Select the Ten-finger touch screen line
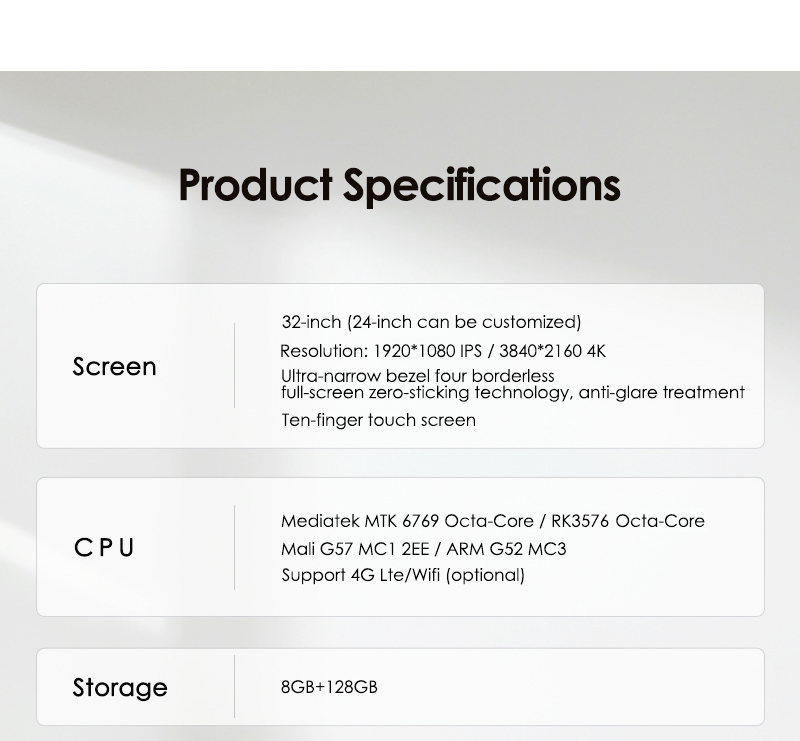This screenshot has height=741, width=800. (x=378, y=420)
